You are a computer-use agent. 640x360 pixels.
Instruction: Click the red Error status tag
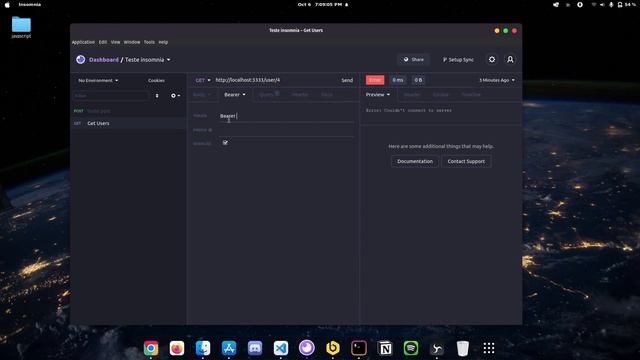375,80
